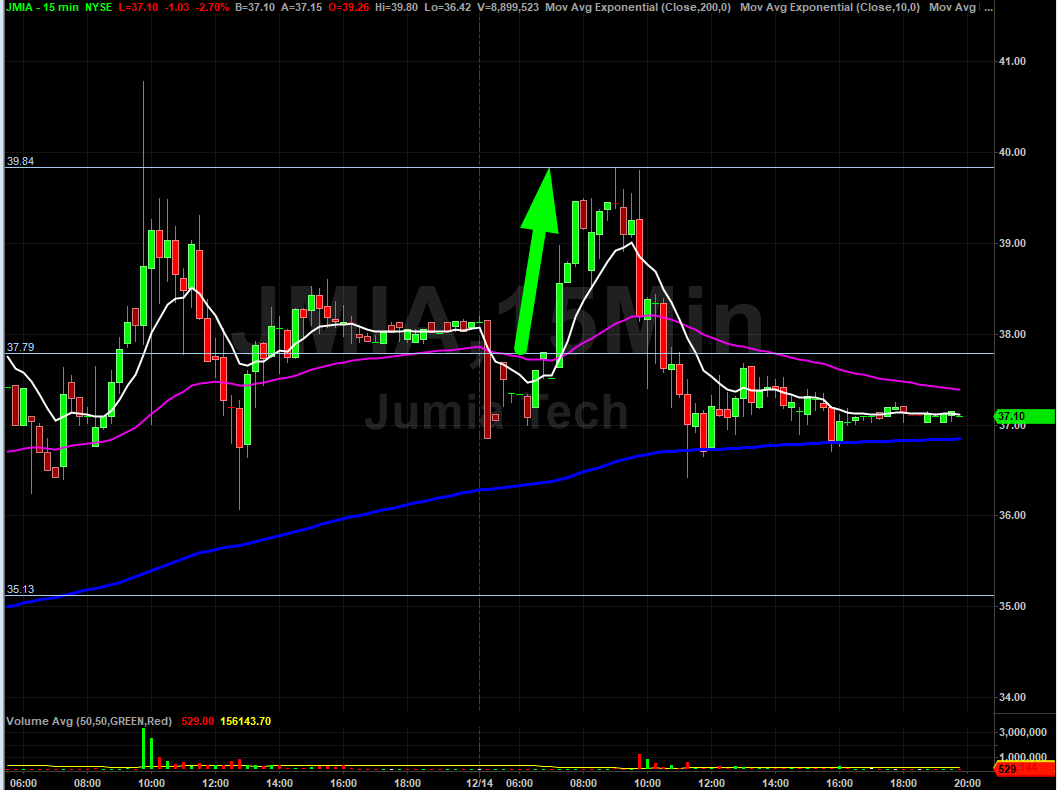Viewport: 1057px width, 790px height.
Task: Click the 3,000,000 volume axis label
Action: tap(1021, 734)
